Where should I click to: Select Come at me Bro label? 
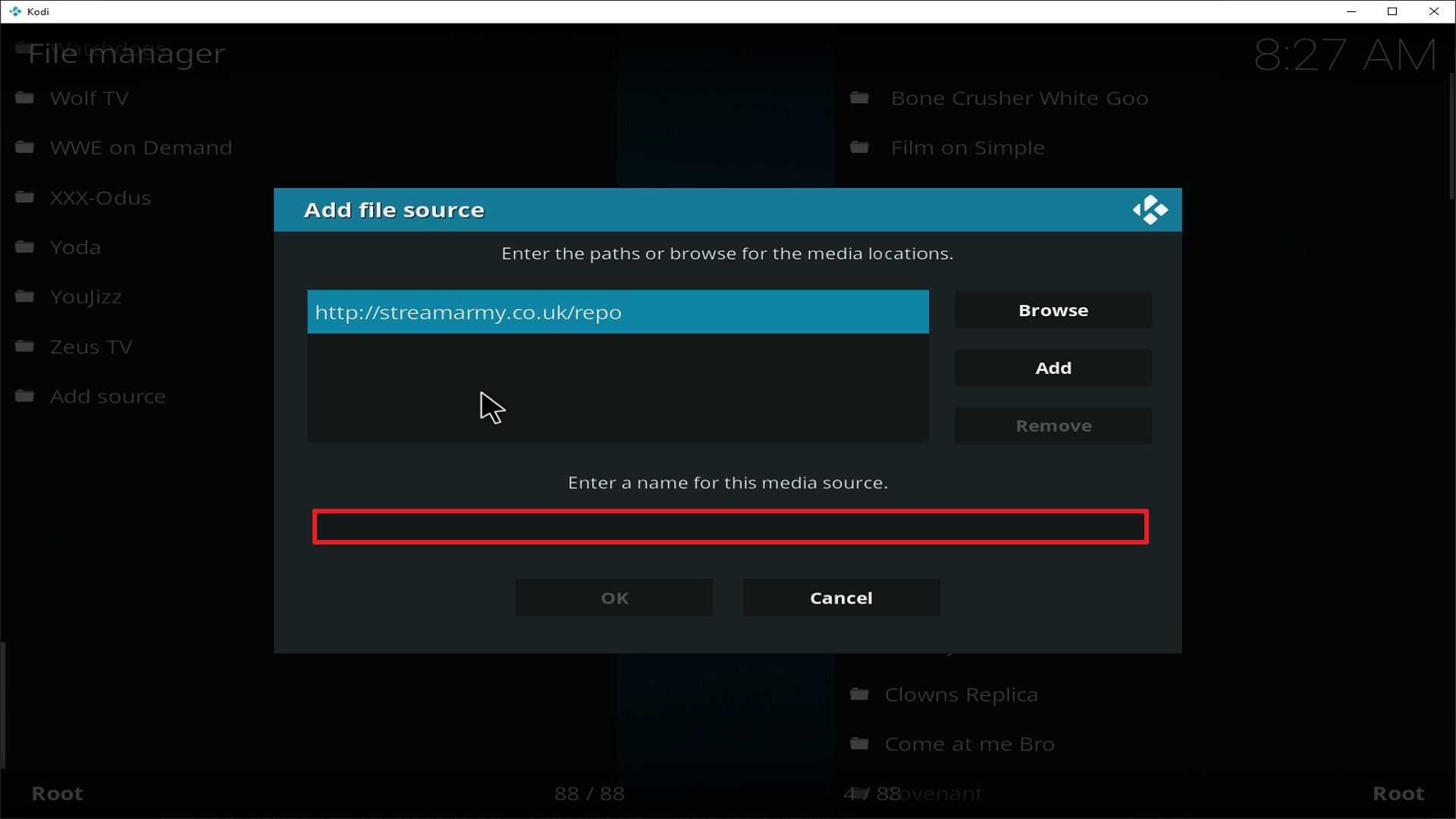(x=969, y=744)
